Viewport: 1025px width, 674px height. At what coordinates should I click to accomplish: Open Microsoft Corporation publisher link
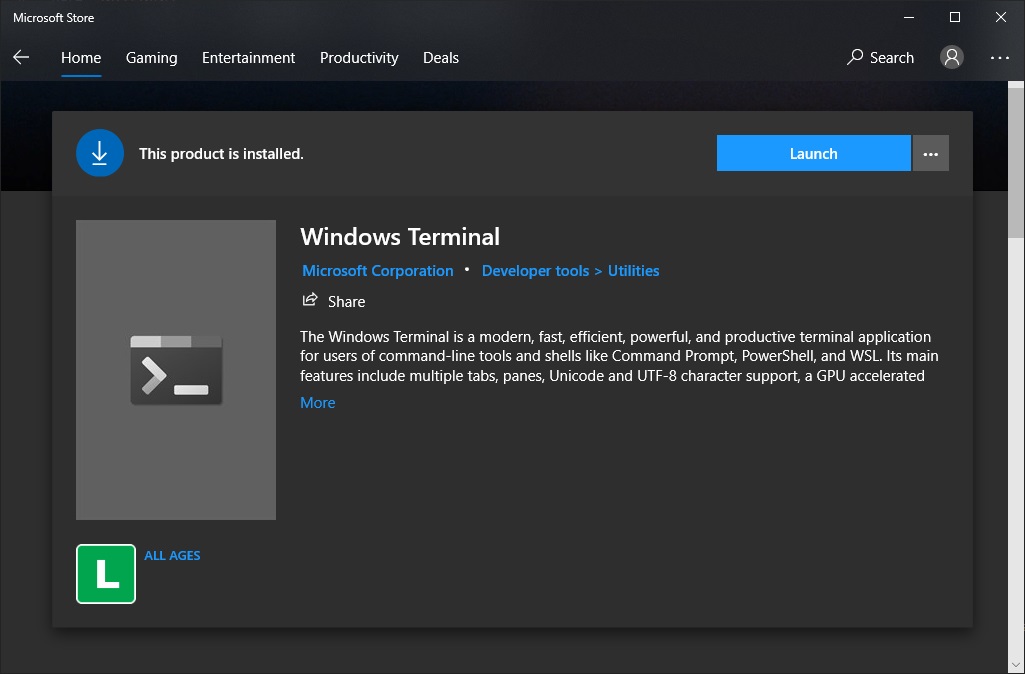coord(378,271)
